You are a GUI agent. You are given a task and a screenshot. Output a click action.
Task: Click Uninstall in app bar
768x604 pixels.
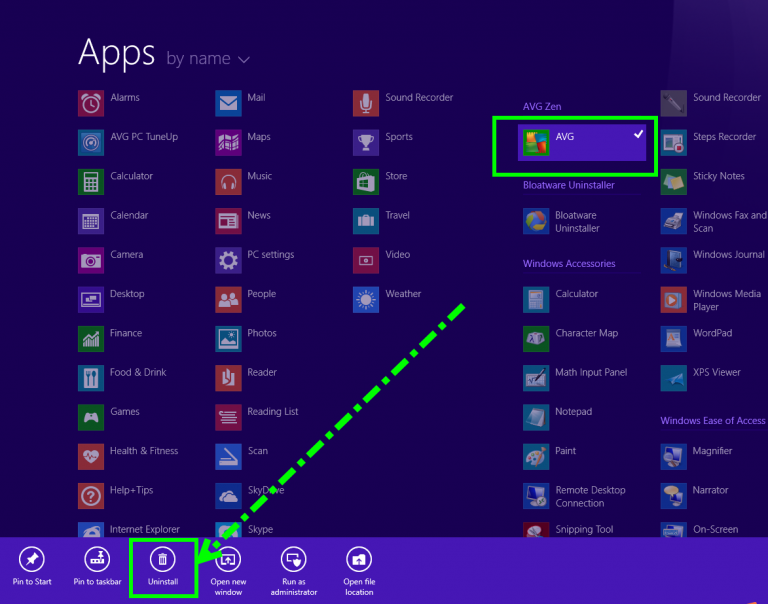click(163, 566)
